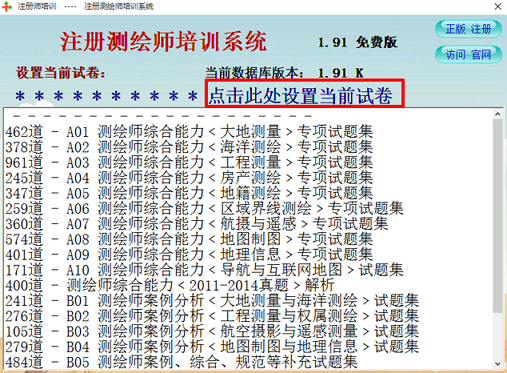Viewport: 507px width, 373px height.
Task: Select A01 大地测量 专项试题集 entry
Action: click(x=189, y=132)
